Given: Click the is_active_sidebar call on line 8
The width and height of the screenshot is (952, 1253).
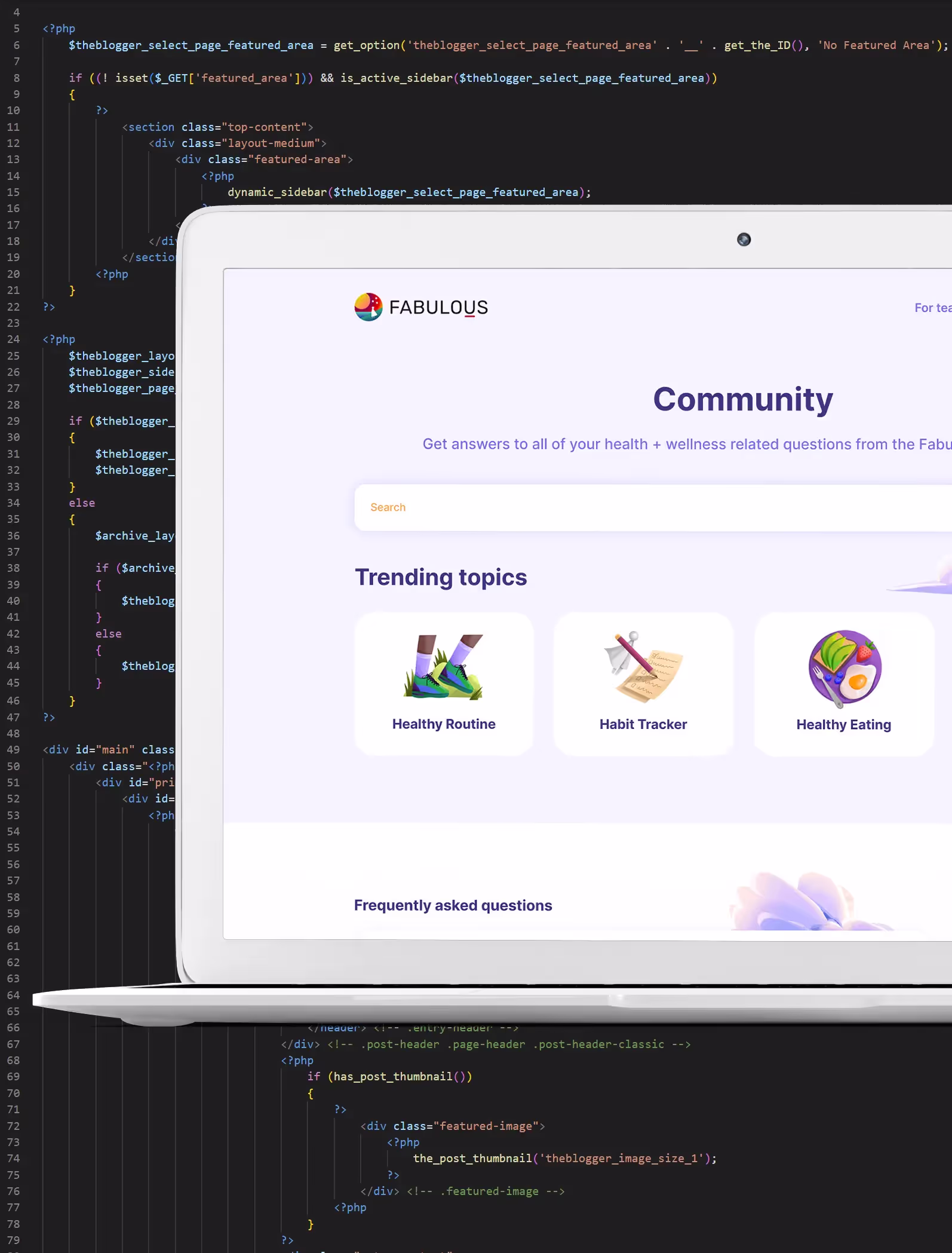Looking at the screenshot, I should (x=529, y=78).
